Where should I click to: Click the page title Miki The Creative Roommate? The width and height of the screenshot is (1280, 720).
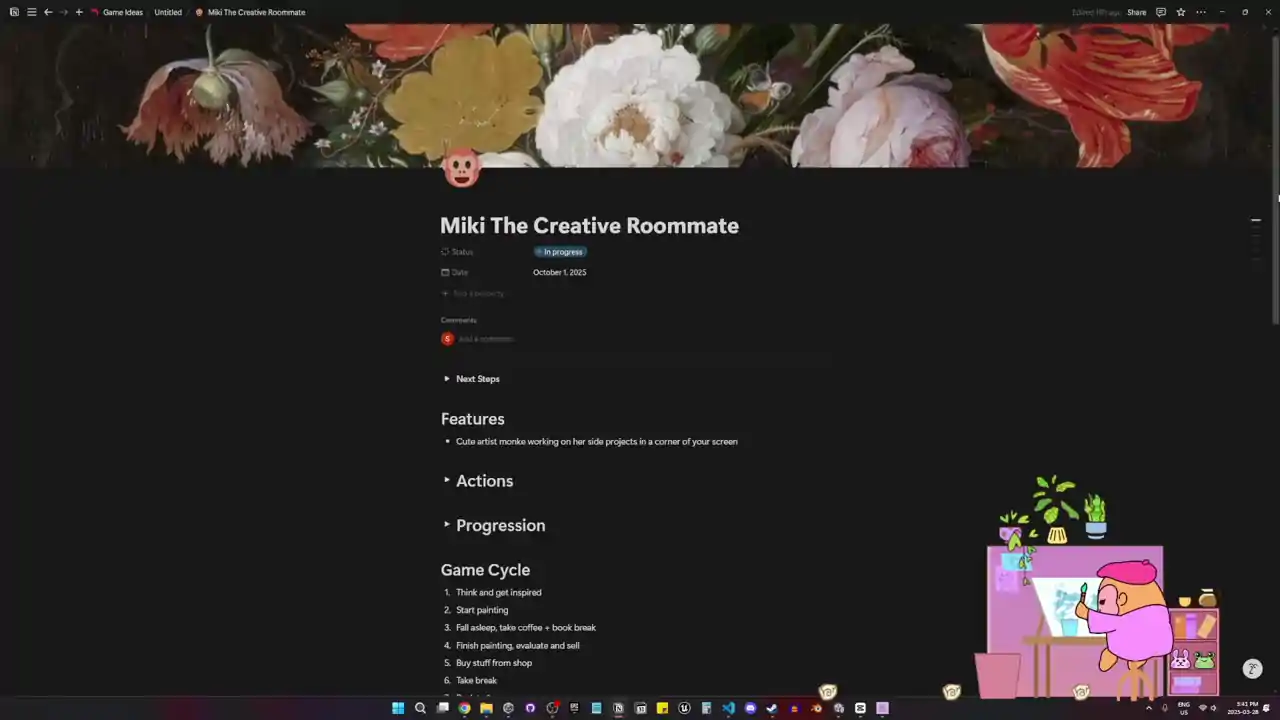(x=589, y=225)
